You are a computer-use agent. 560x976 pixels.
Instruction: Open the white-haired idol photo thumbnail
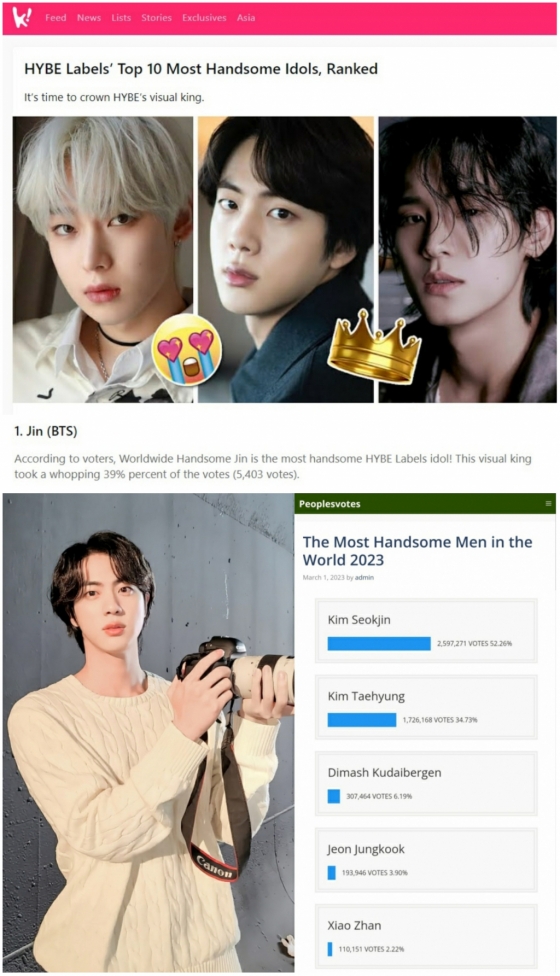click(103, 260)
